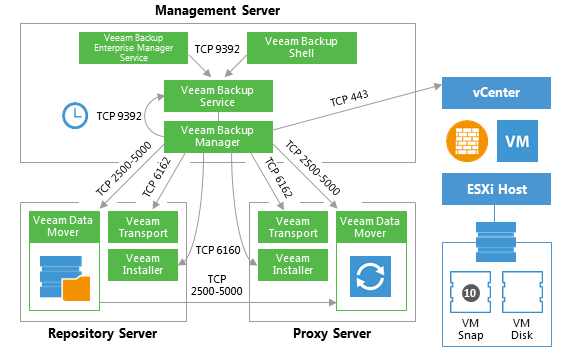This screenshot has height=362, width=571.
Task: Click Veeam Backup Enterprise Manager Service block
Action: tap(133, 48)
